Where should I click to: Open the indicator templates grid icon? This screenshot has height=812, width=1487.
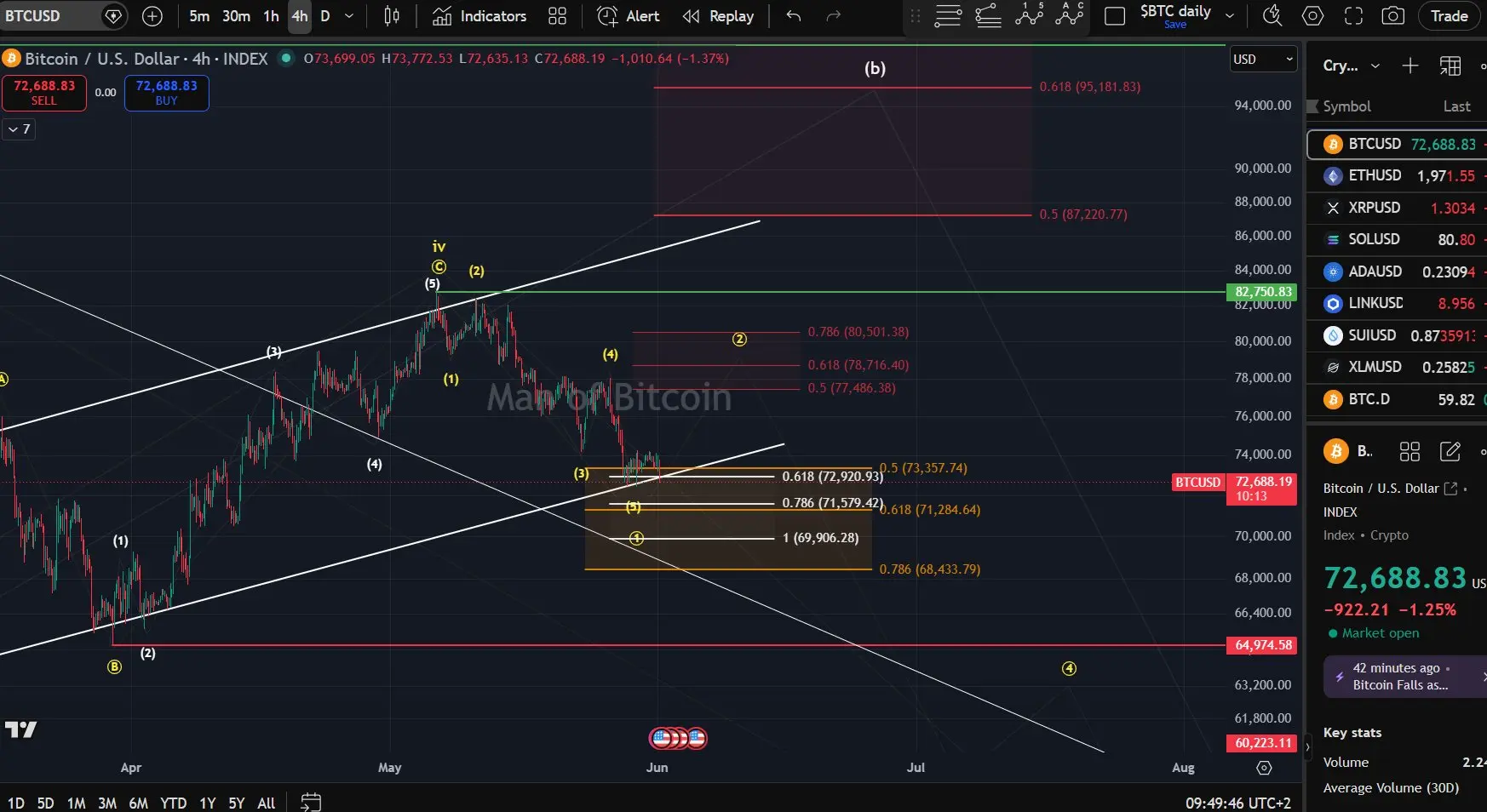(557, 16)
